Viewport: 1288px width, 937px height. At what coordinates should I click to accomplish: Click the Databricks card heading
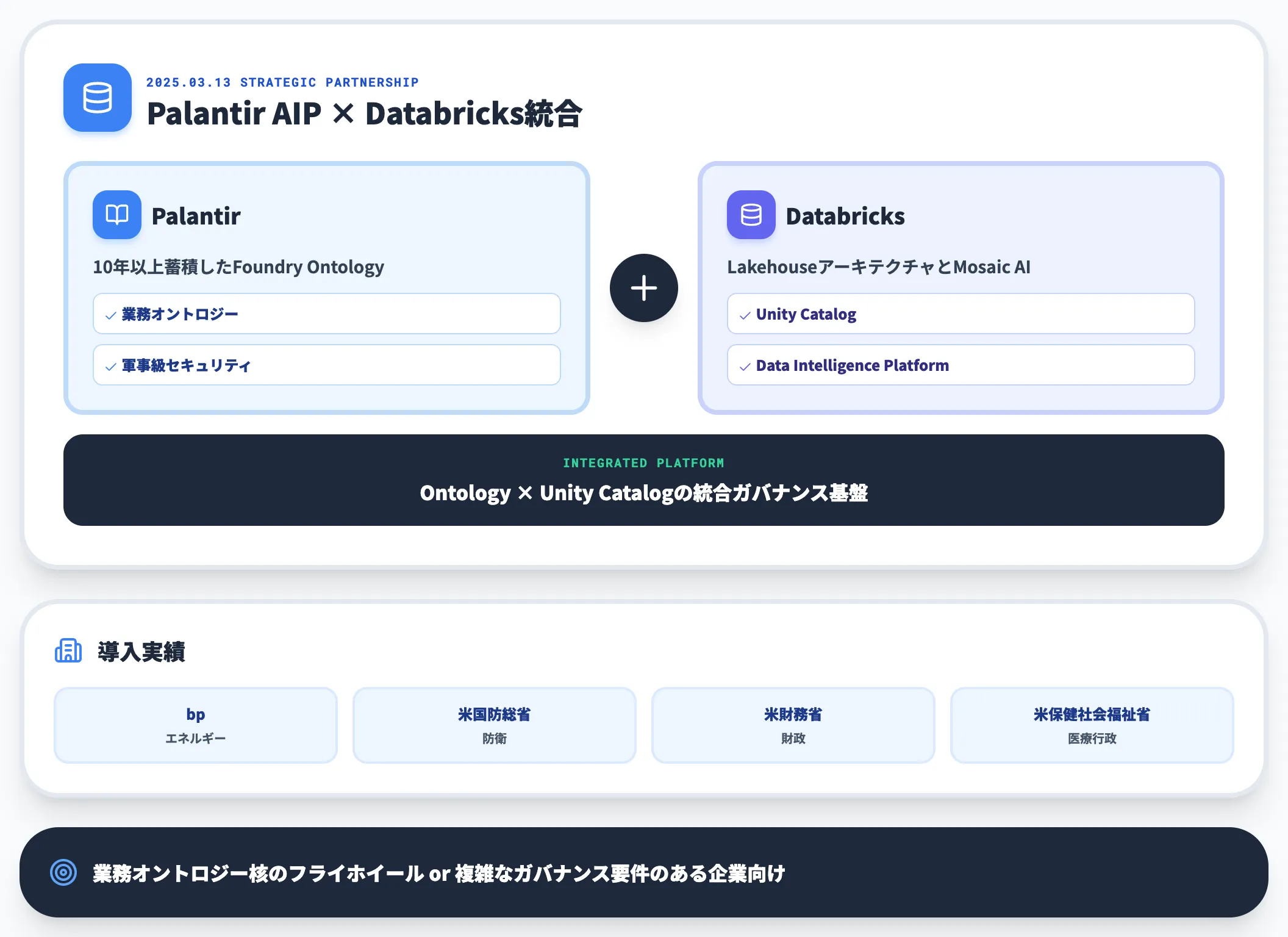845,216
